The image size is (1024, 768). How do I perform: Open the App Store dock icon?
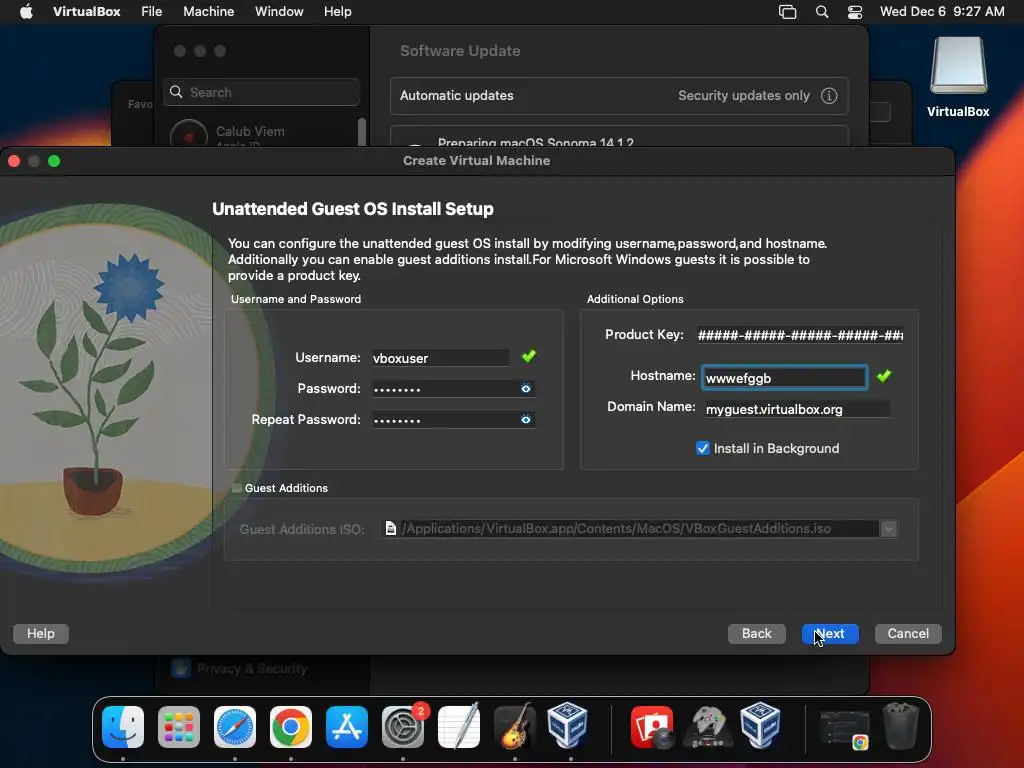coord(347,727)
